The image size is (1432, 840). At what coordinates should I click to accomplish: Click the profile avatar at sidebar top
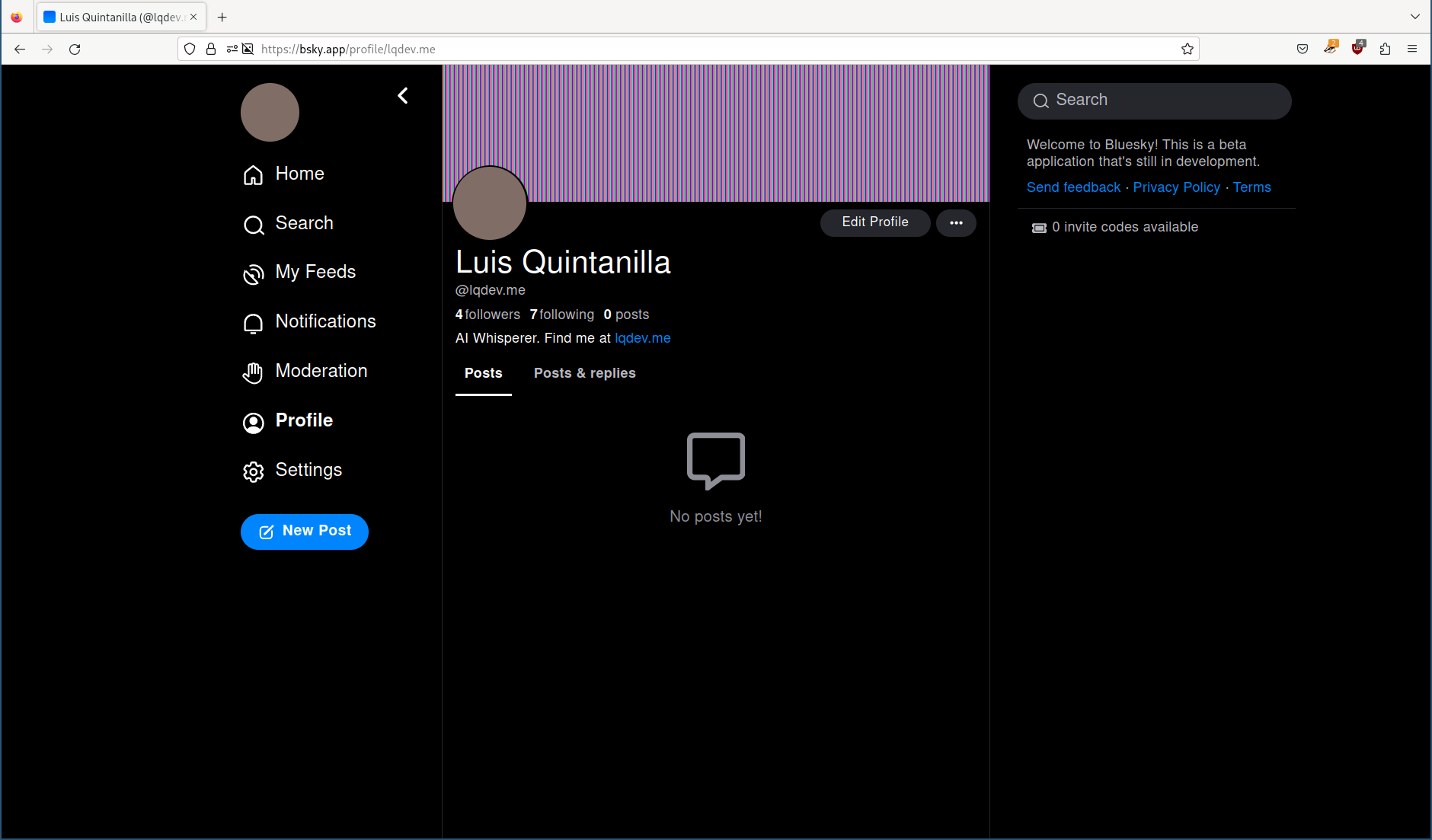[x=270, y=112]
